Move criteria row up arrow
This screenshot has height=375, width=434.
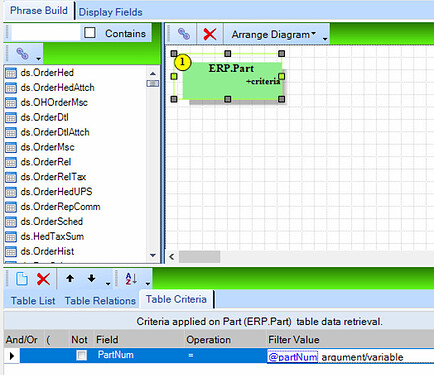point(70,278)
